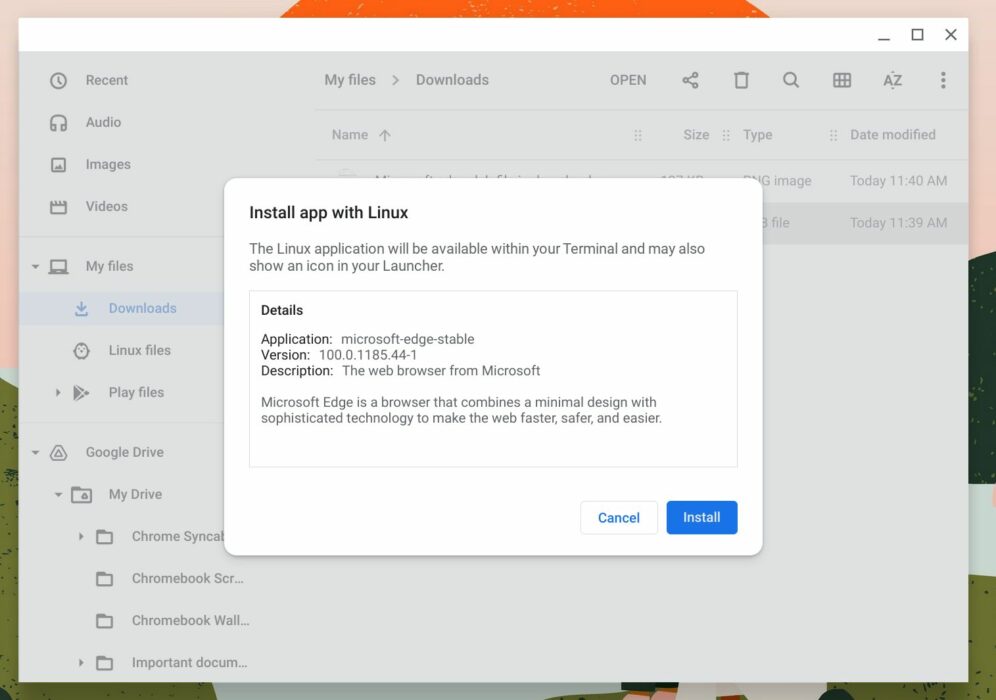Open Linux files in the sidebar
Viewport: 996px width, 700px height.
point(140,350)
